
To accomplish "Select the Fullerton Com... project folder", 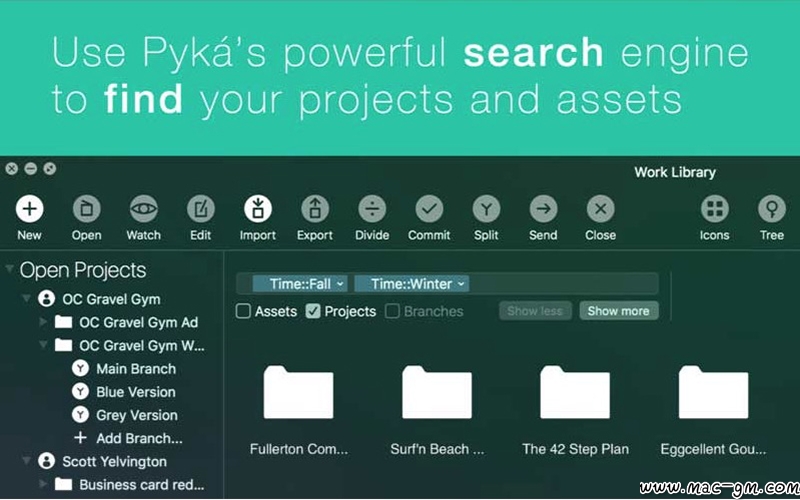I will point(298,392).
